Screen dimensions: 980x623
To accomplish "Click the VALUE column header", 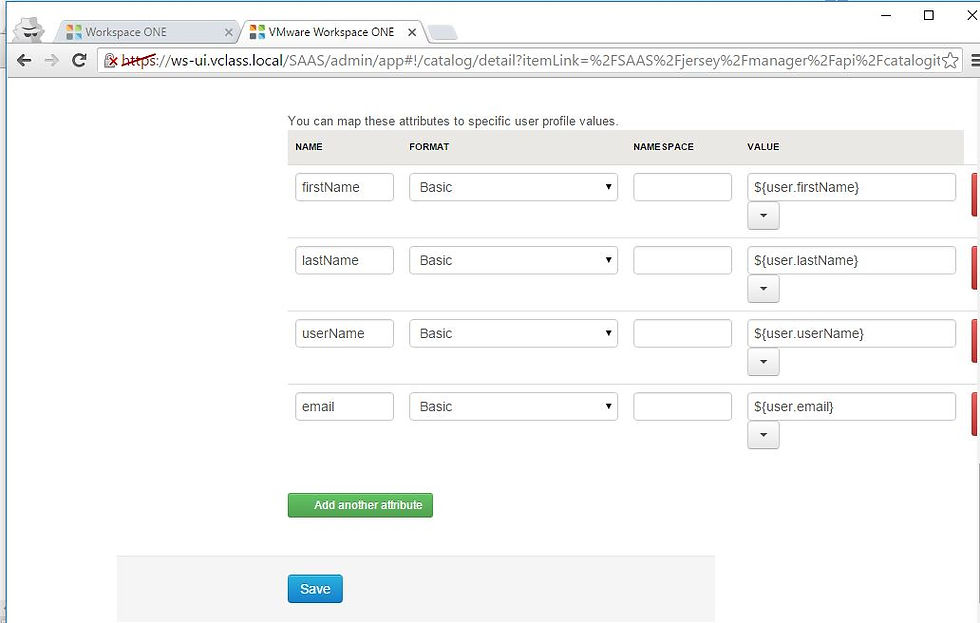I will tap(763, 147).
